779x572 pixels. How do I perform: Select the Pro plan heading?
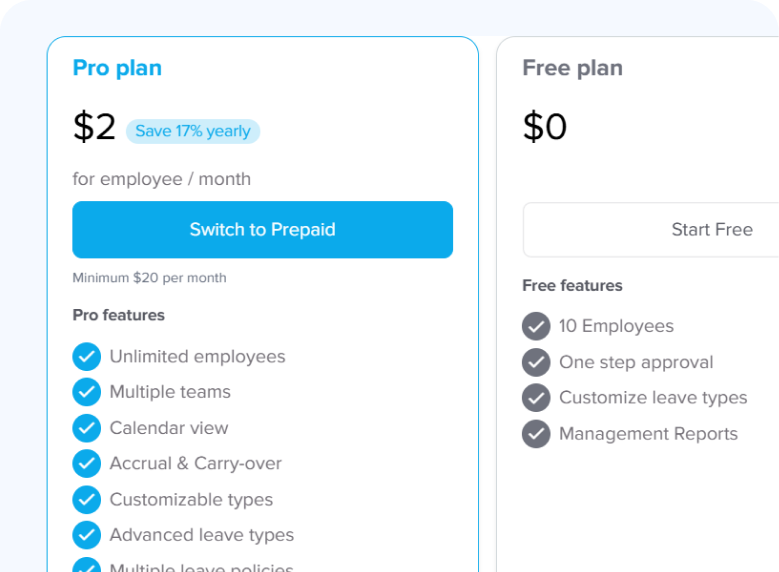tap(117, 68)
